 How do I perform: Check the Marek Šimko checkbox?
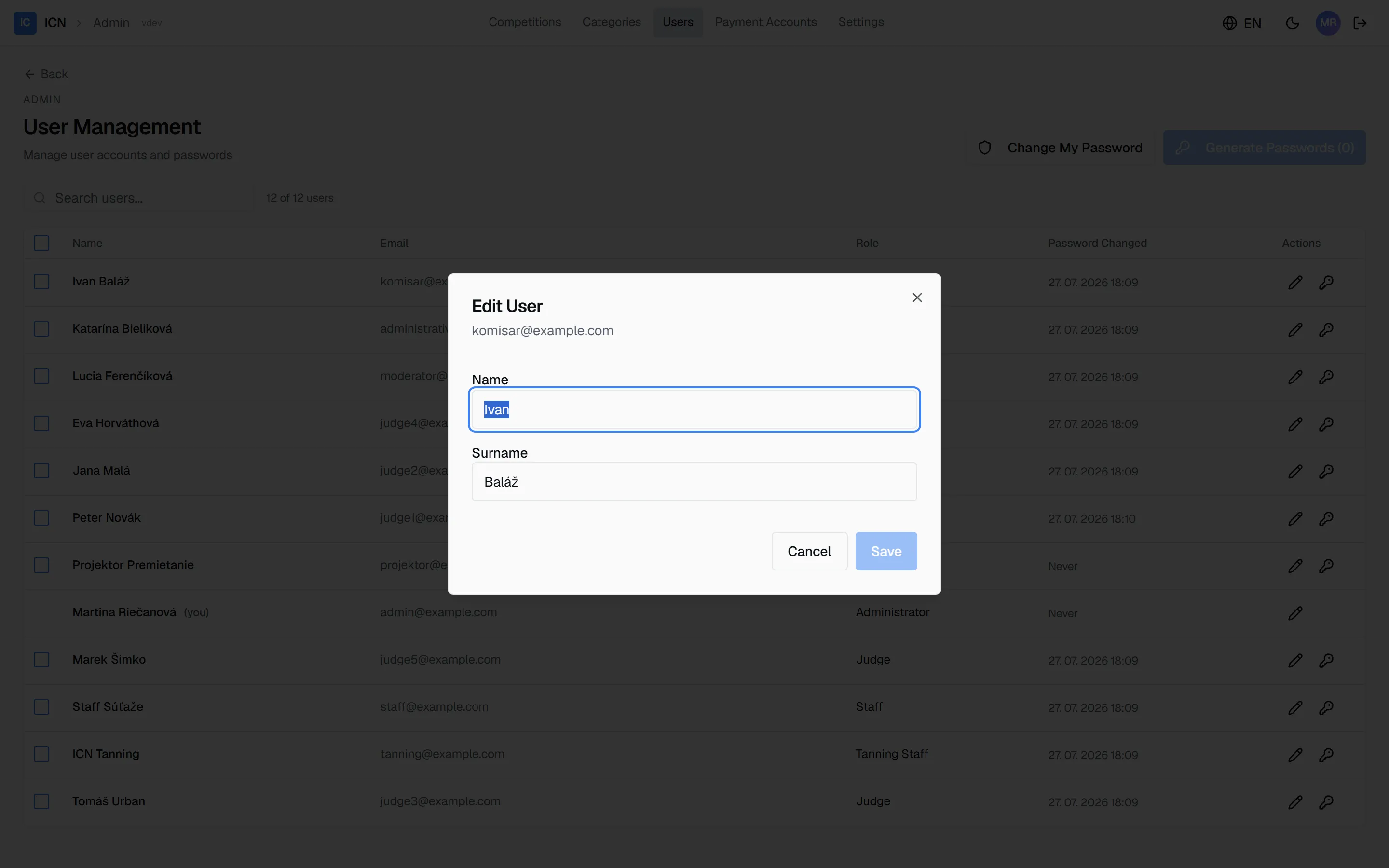tap(41, 660)
